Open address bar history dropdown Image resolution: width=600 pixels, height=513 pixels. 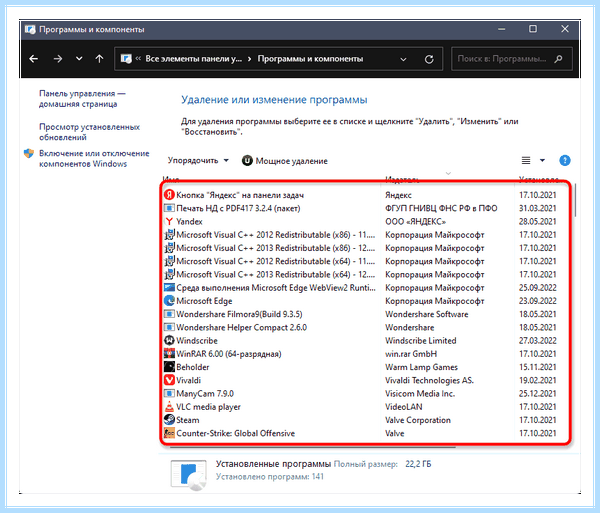(403, 59)
